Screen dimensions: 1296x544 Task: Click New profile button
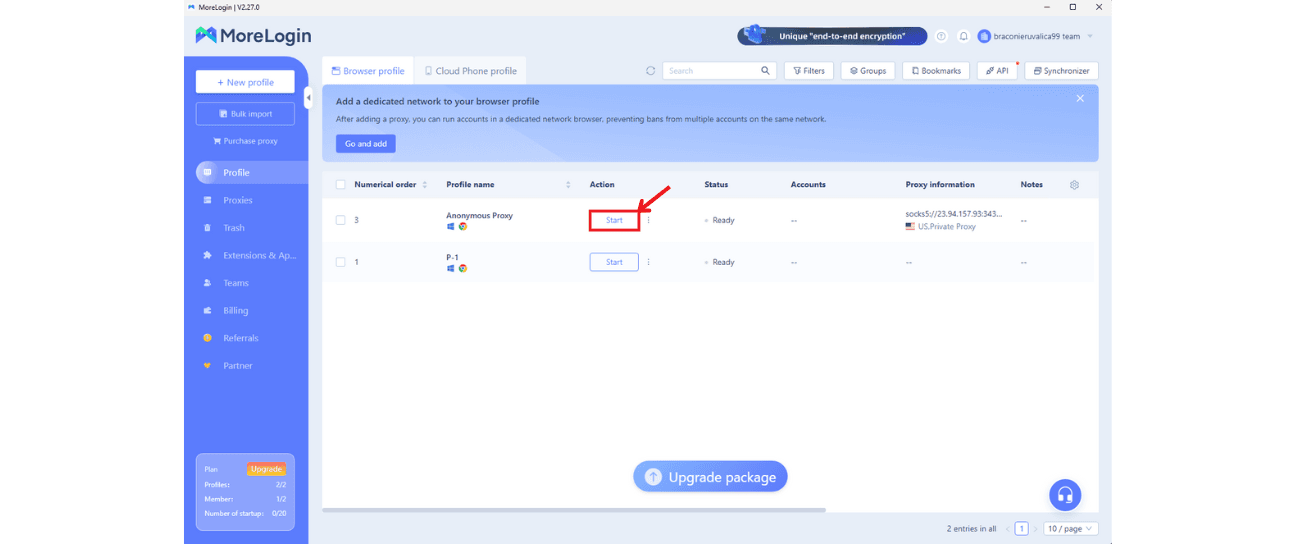click(x=245, y=82)
